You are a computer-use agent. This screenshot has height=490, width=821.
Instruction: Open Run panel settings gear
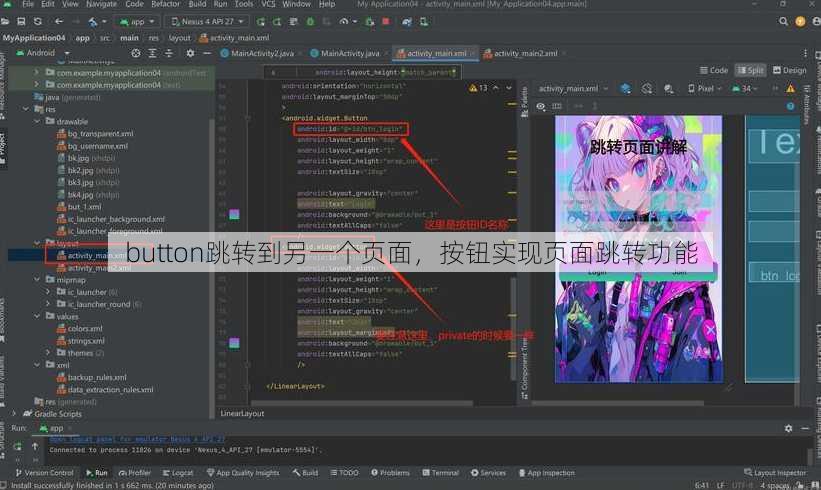pos(789,428)
